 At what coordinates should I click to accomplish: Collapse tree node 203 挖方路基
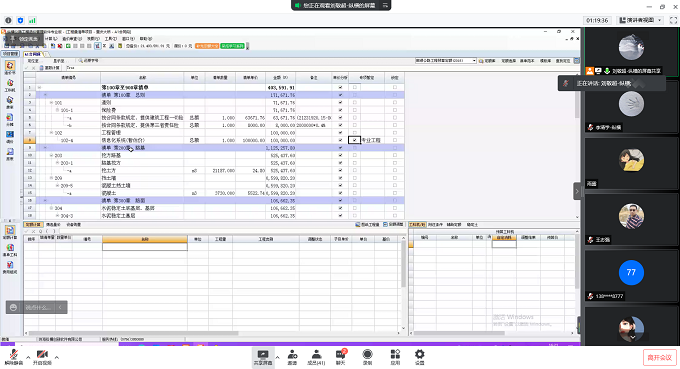[x=51, y=155]
